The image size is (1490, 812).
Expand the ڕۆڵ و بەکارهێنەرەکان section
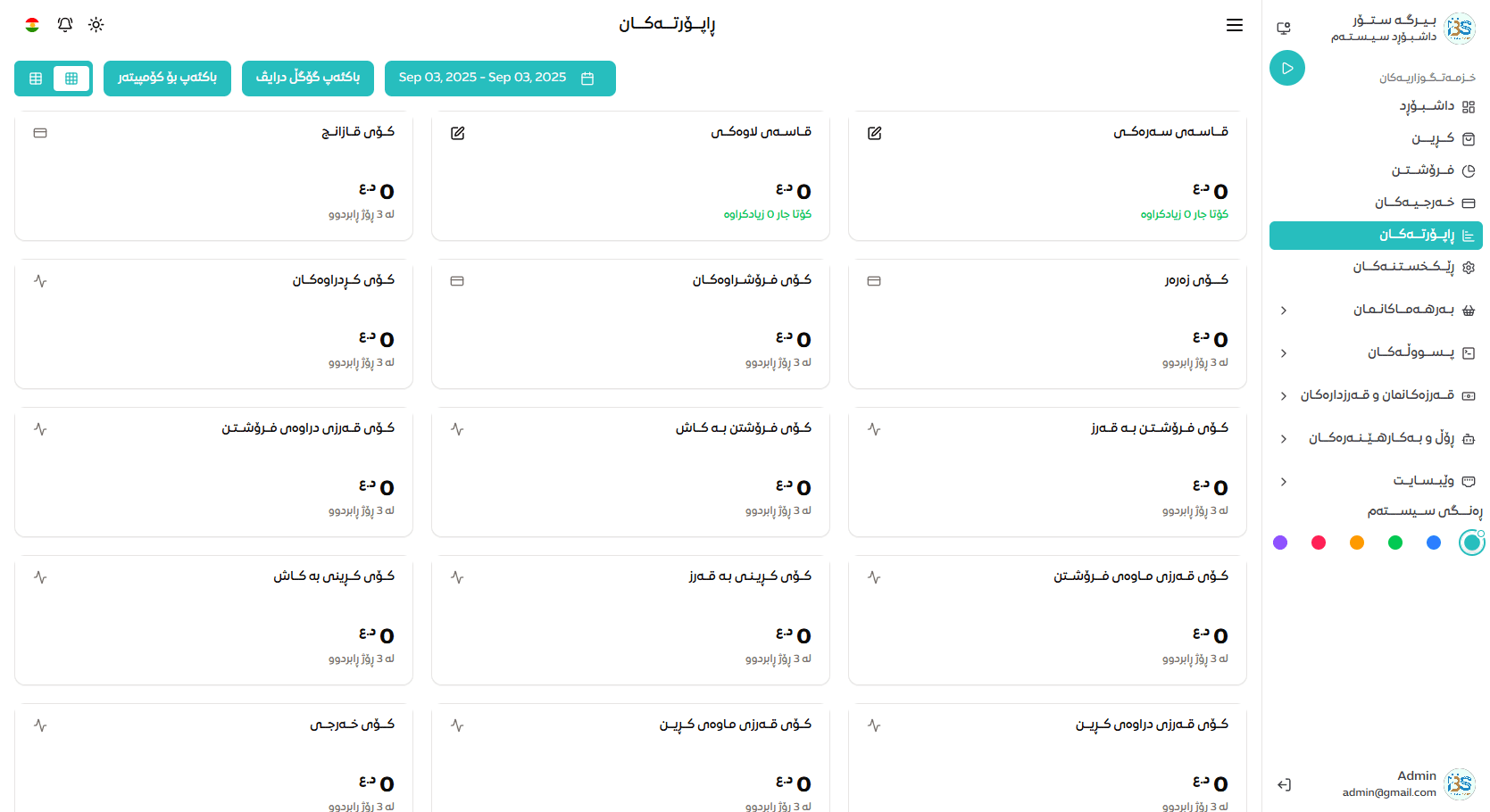coord(1284,439)
